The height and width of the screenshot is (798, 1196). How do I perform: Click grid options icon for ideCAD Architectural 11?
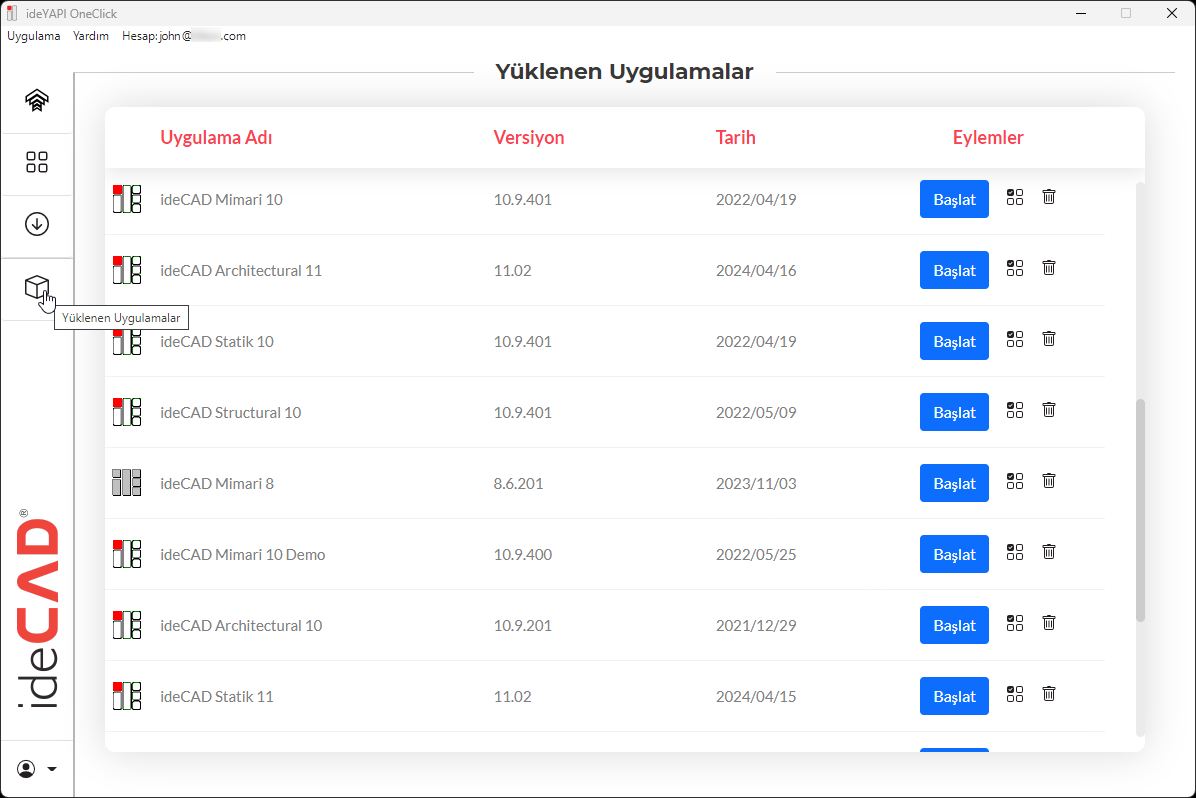pos(1014,268)
